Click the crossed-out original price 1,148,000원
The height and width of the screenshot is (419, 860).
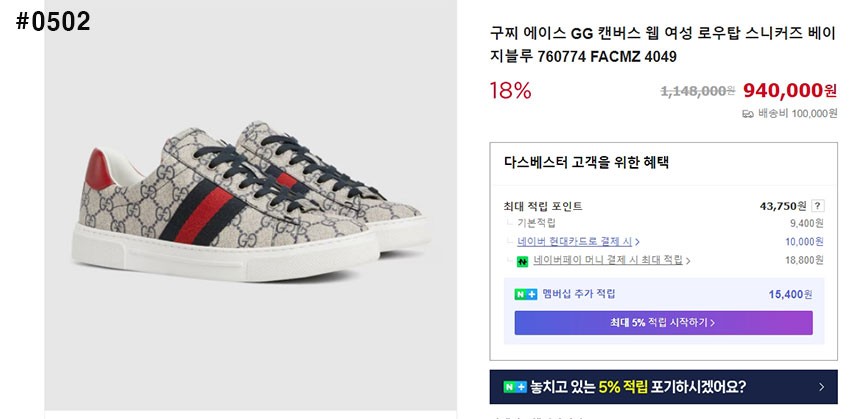click(697, 91)
